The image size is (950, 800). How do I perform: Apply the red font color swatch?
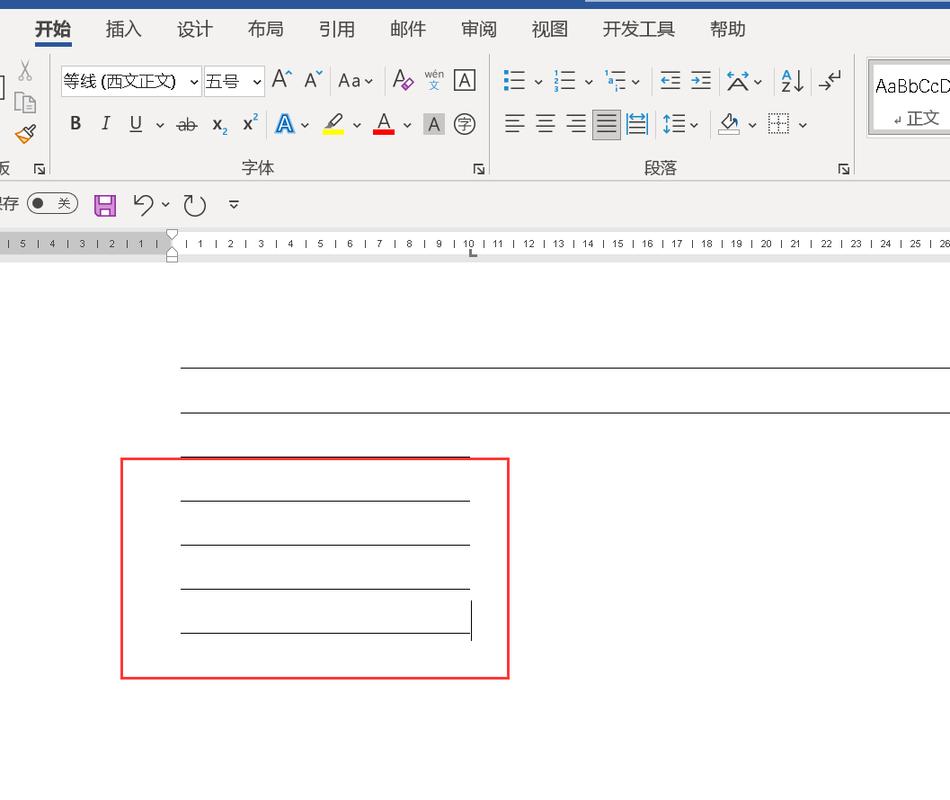[383, 125]
